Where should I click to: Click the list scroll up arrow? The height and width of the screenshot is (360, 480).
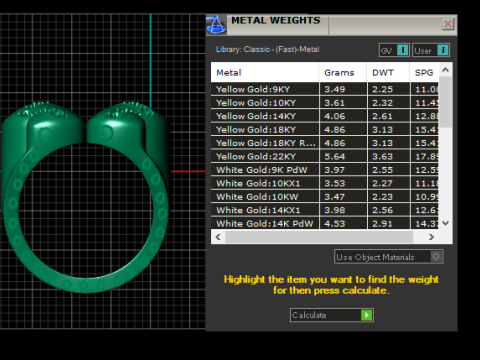(x=445, y=70)
